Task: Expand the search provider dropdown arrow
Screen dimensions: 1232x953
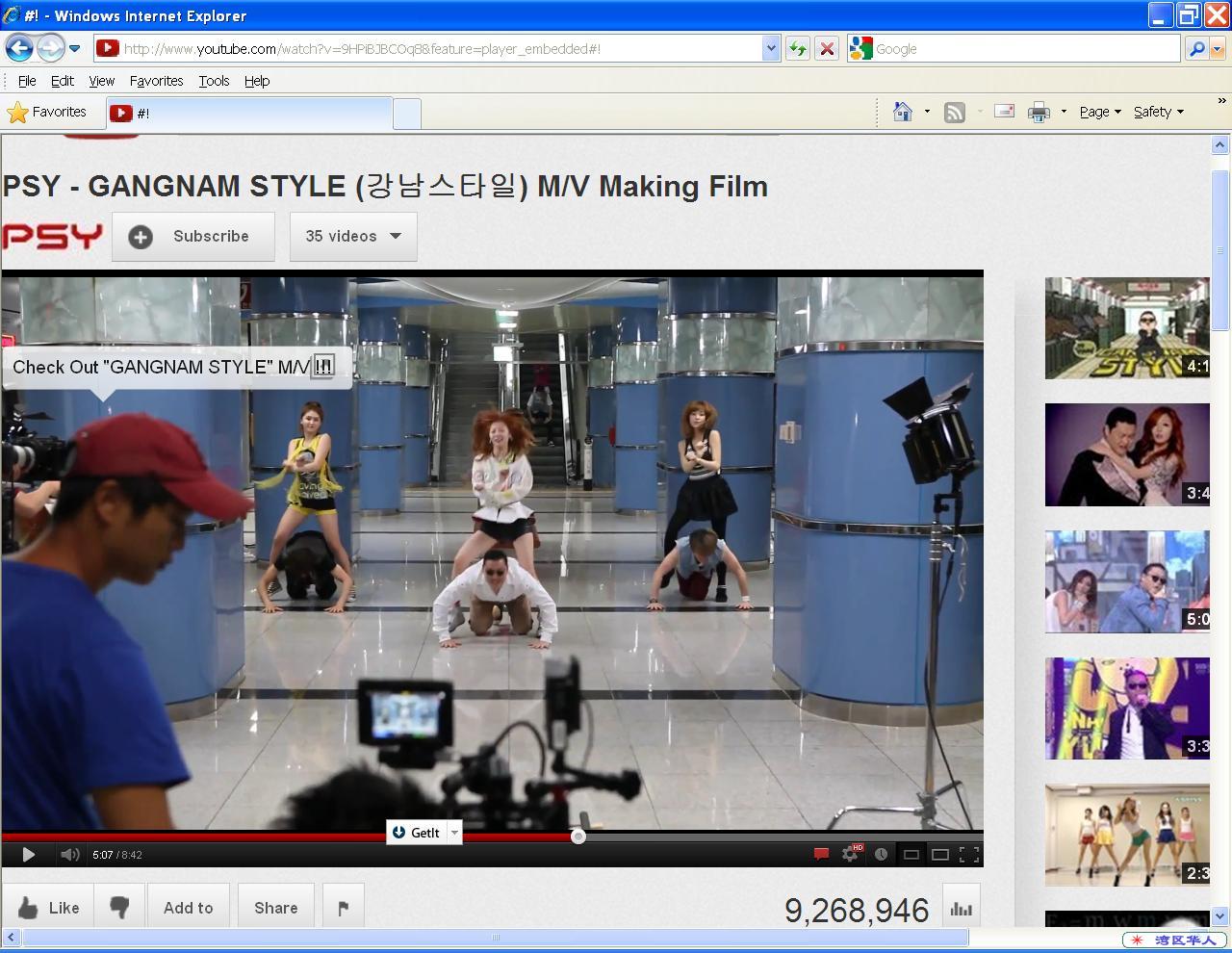Action: 1218,49
